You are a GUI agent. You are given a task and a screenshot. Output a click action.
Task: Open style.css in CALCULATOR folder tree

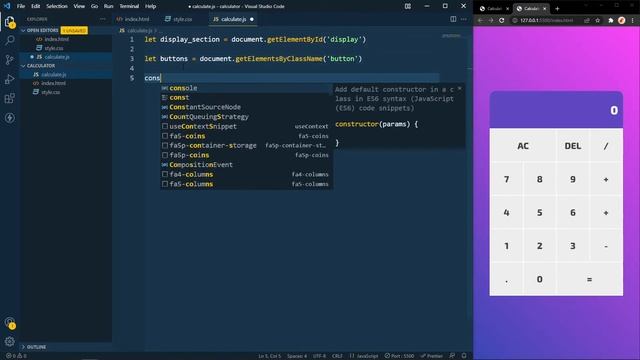click(51, 92)
